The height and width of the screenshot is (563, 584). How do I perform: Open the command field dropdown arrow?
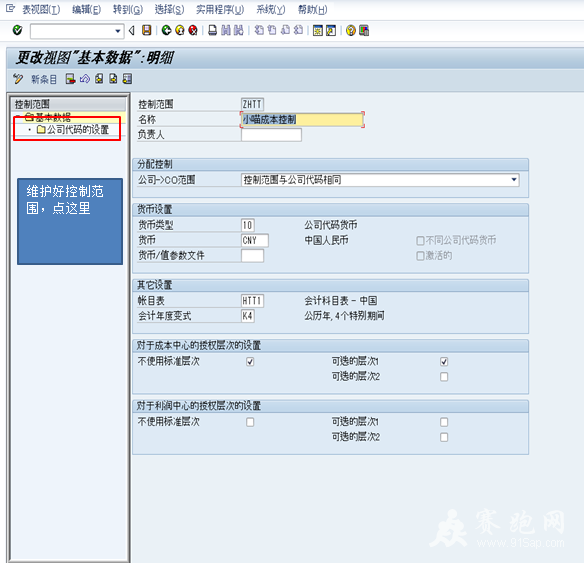(x=118, y=31)
